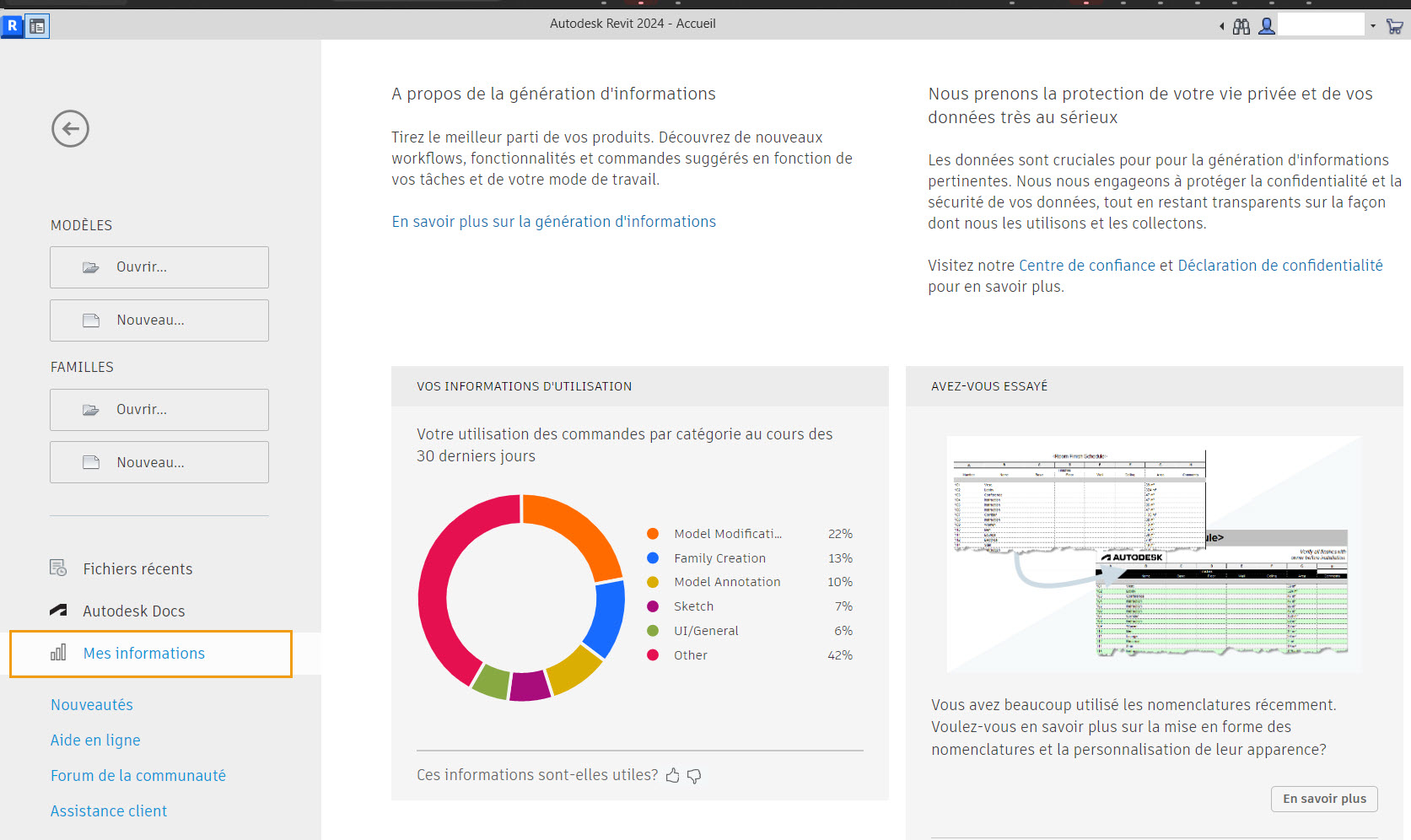This screenshot has width=1411, height=840.
Task: Open the Centre de confiance link
Action: (x=1086, y=265)
